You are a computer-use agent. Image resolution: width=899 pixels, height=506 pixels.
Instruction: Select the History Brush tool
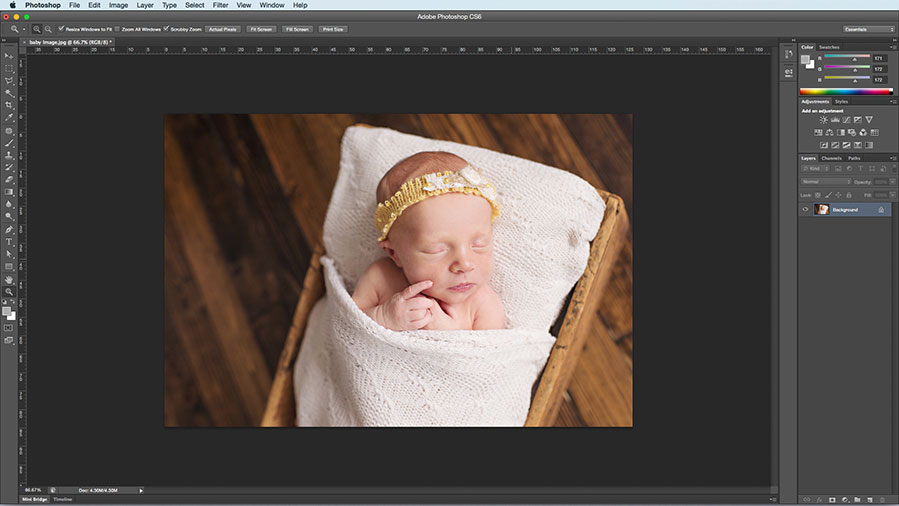point(9,167)
